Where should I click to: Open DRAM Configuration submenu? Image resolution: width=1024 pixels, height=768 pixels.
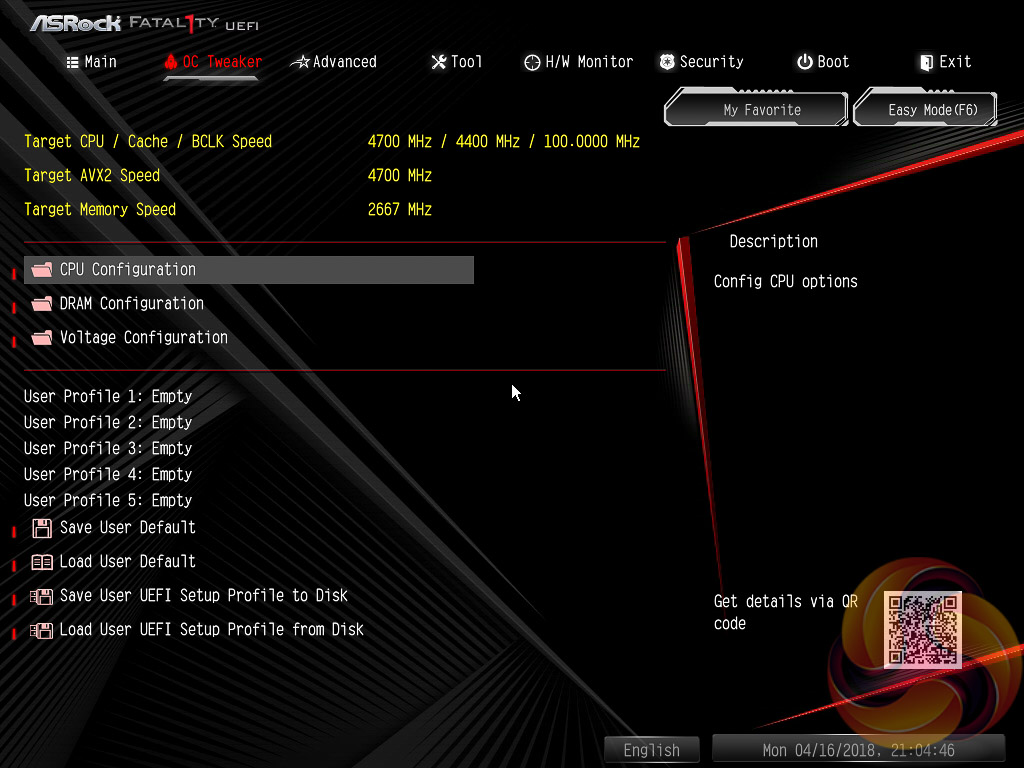(x=132, y=304)
